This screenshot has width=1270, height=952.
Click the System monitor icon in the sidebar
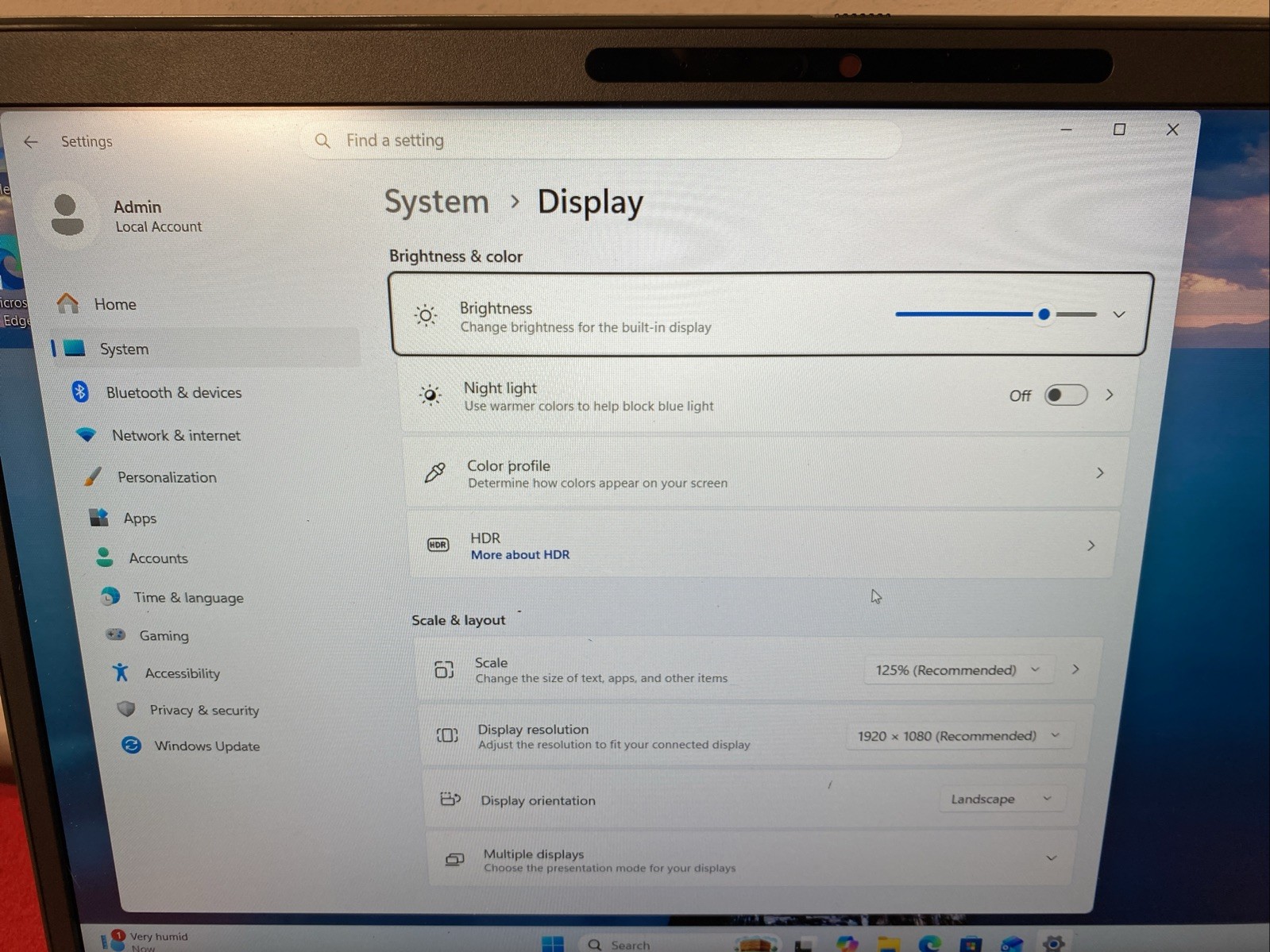[x=74, y=348]
